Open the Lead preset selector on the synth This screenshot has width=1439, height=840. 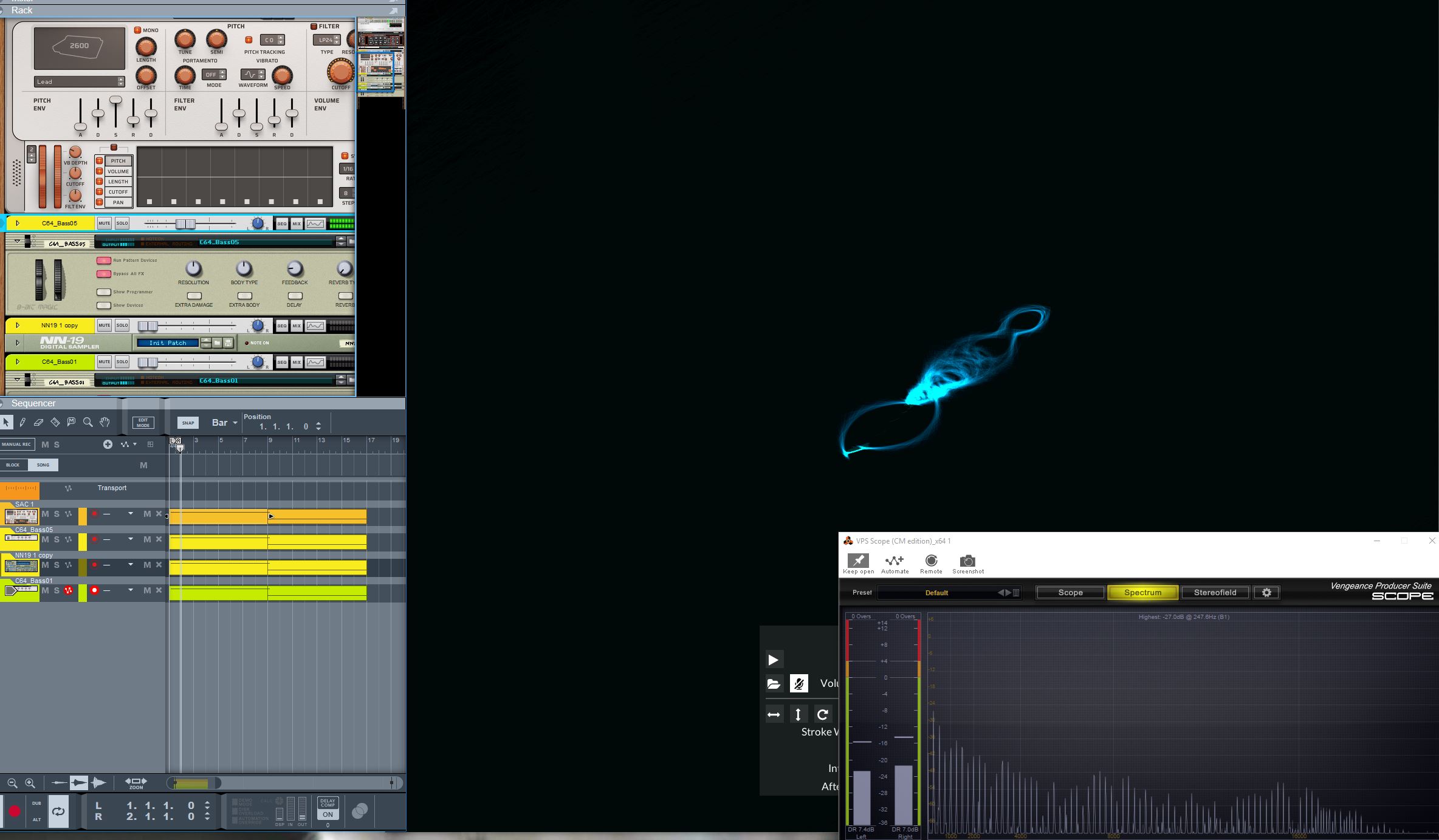(x=79, y=81)
